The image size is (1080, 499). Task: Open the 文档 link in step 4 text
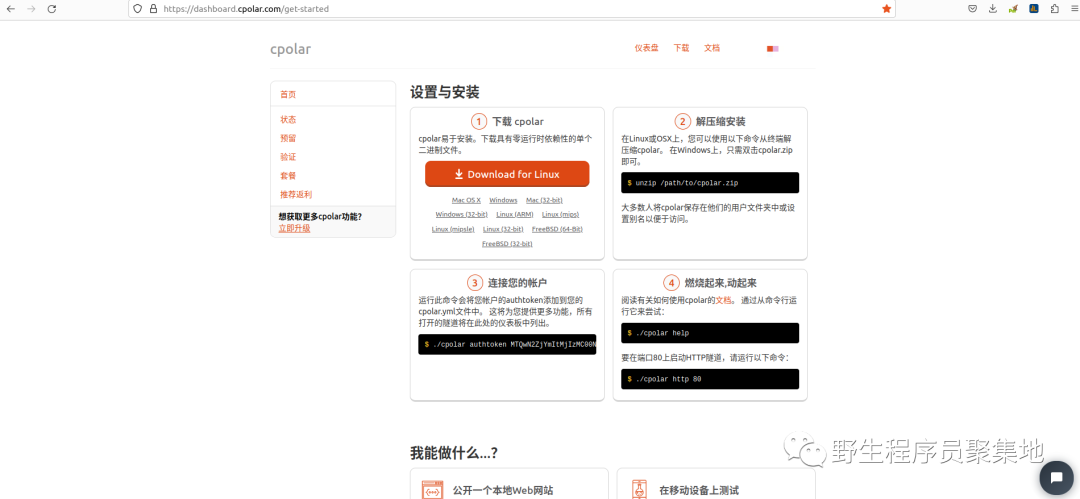click(723, 301)
